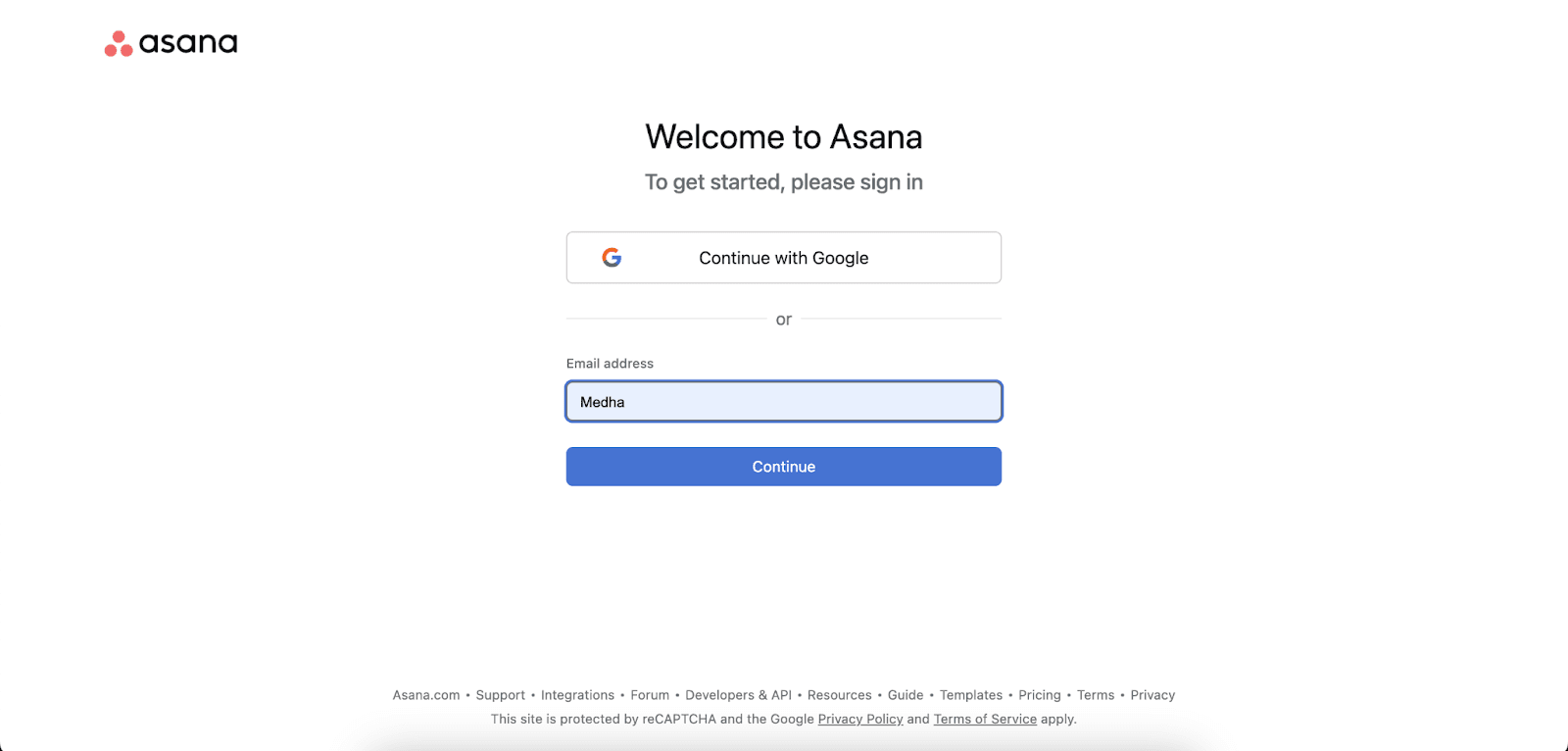
Task: Click the Google G icon
Action: 612,258
